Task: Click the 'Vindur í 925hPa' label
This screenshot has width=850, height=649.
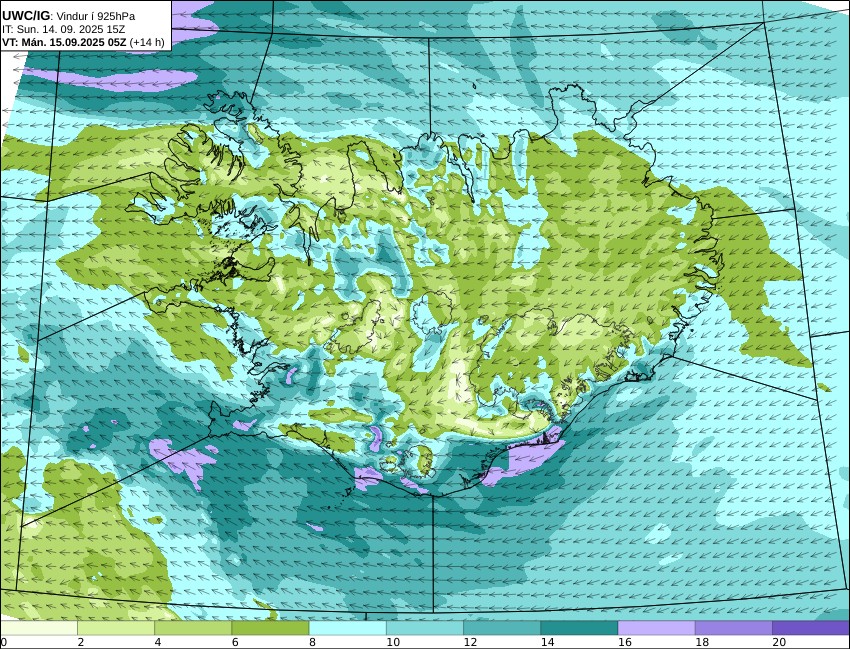Action: pos(95,16)
